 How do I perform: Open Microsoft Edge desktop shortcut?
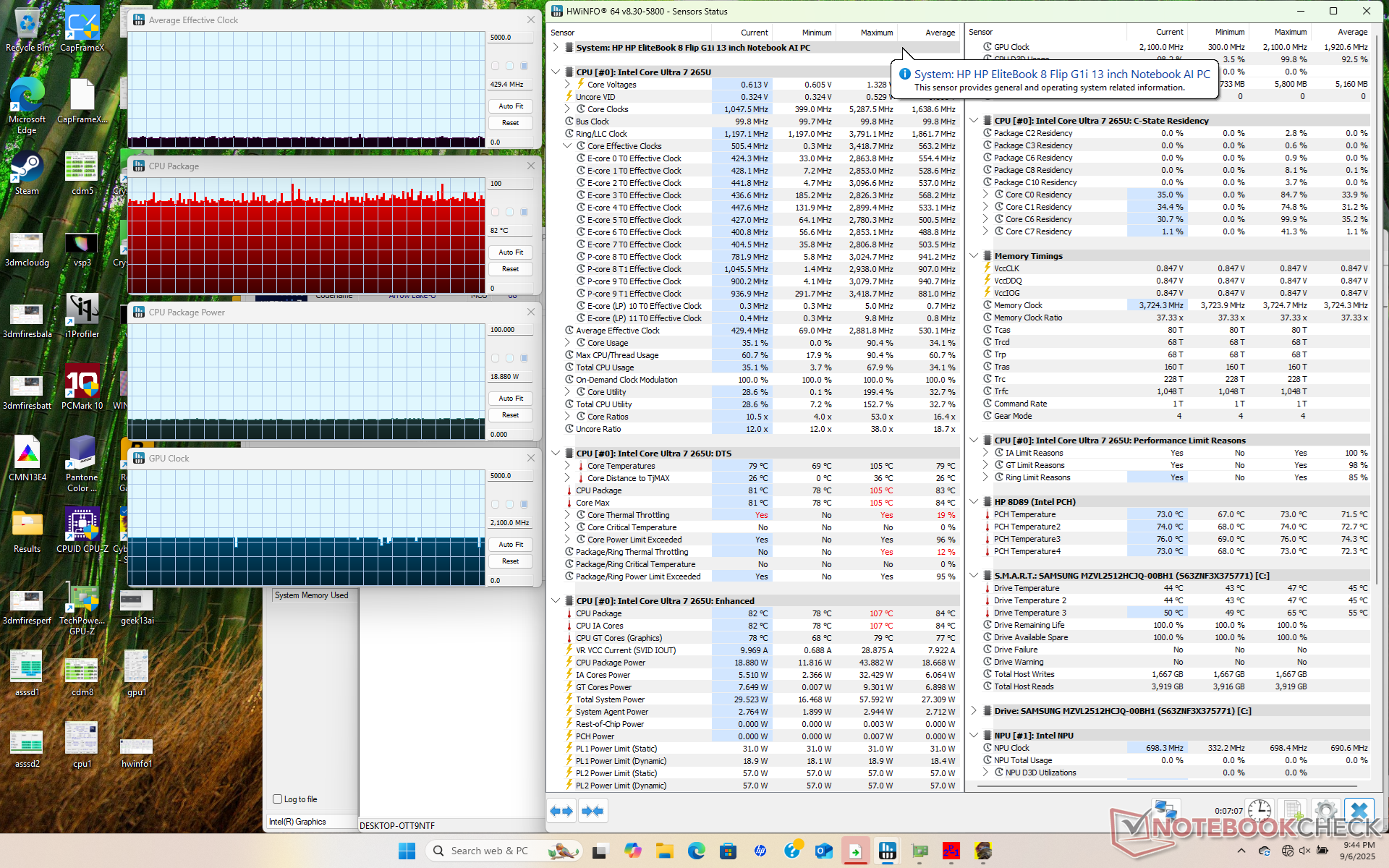[27, 106]
